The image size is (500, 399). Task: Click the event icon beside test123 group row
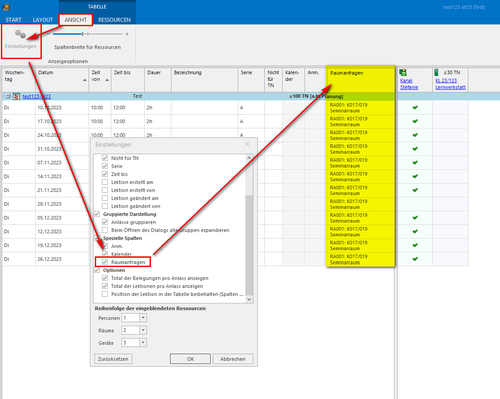(16, 96)
